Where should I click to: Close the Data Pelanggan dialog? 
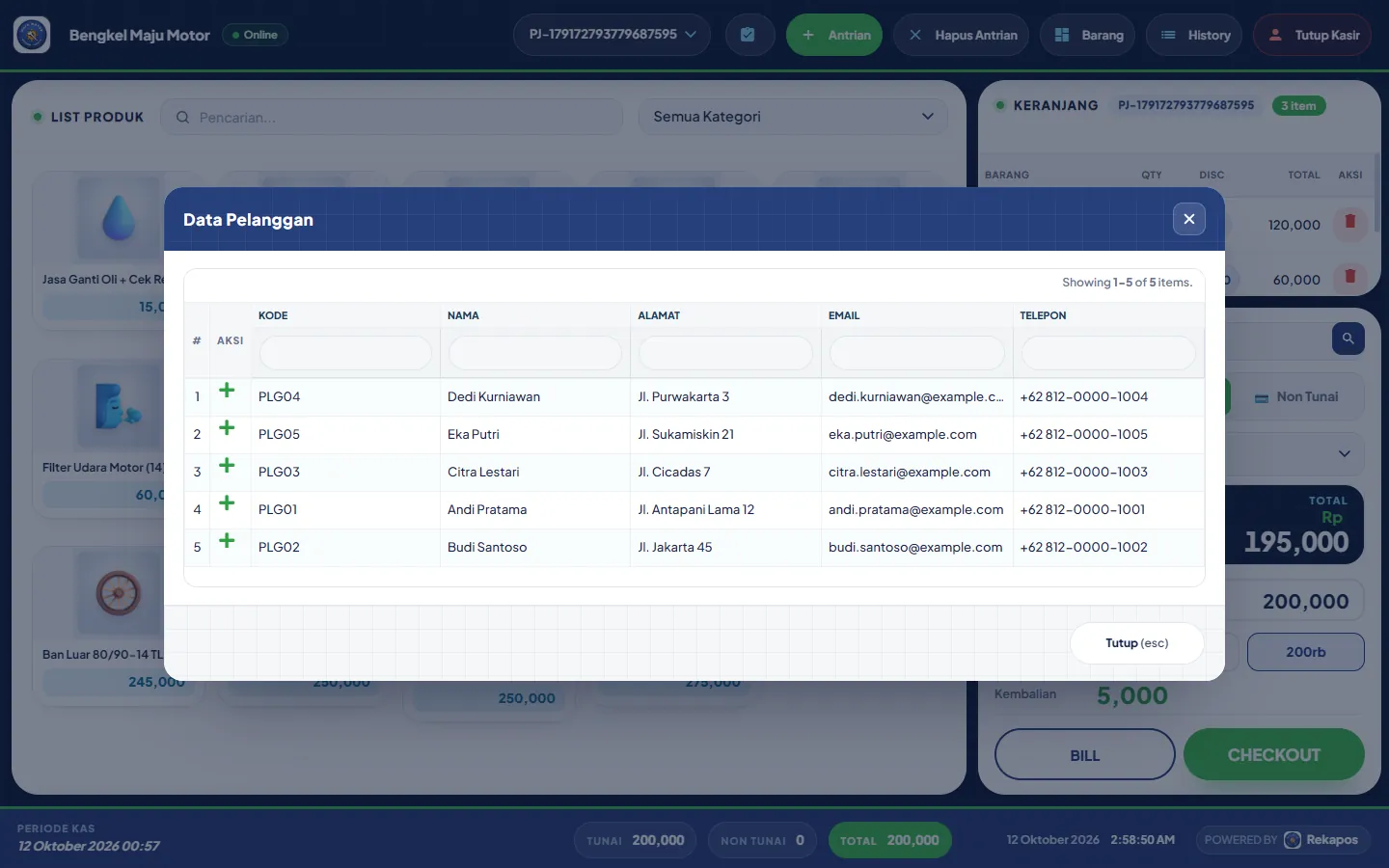1189,219
